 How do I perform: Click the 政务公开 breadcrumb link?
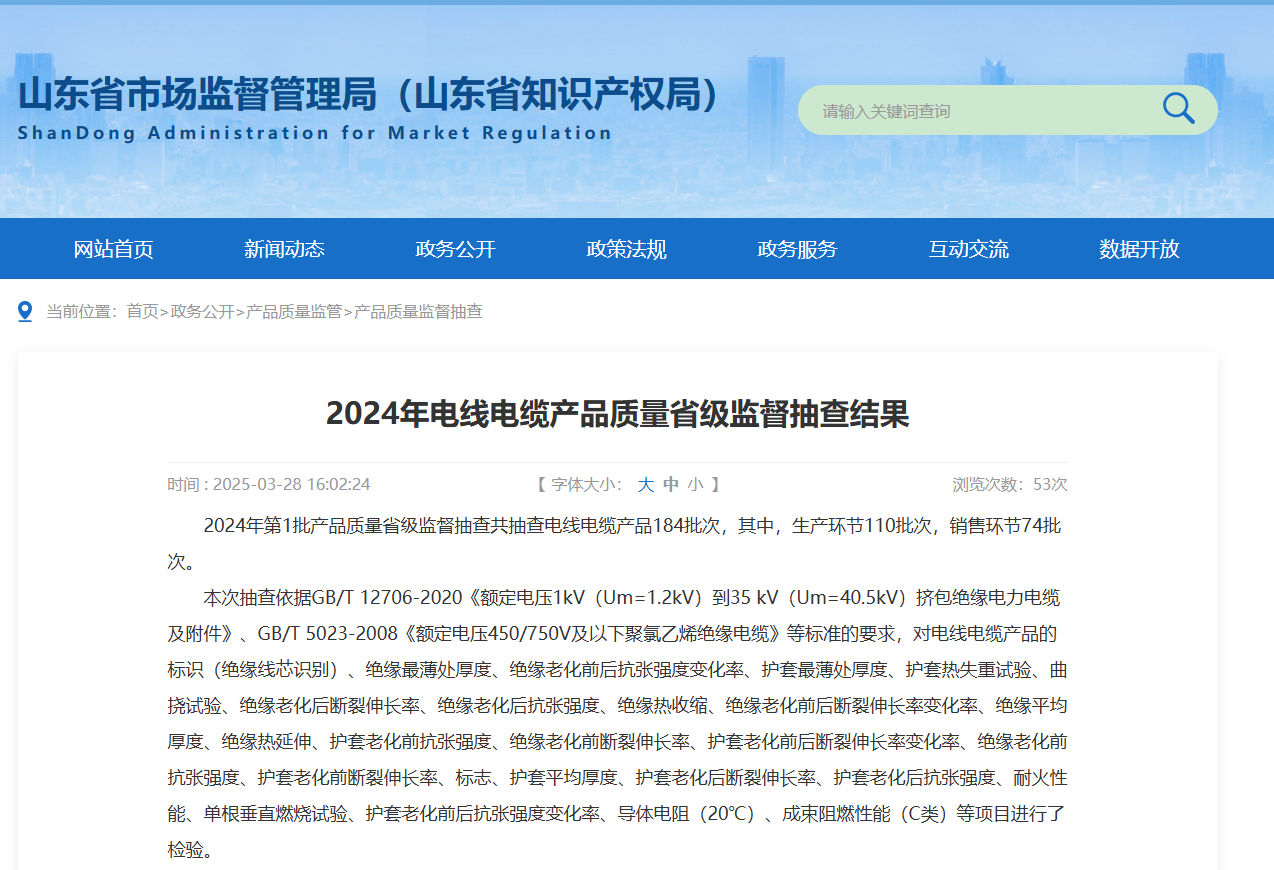tap(202, 312)
